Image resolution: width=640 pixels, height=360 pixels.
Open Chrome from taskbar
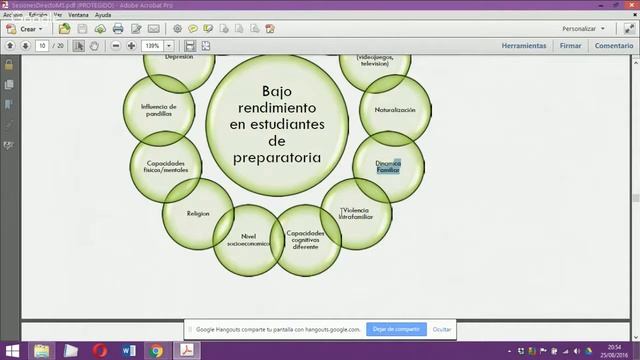[156, 351]
